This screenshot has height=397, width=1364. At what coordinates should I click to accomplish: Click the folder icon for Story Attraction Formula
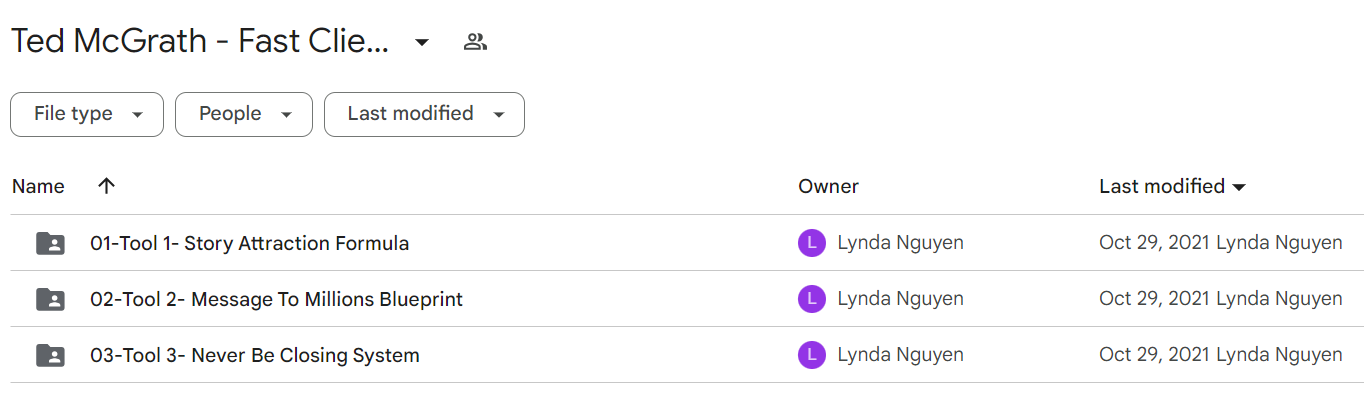(x=49, y=243)
